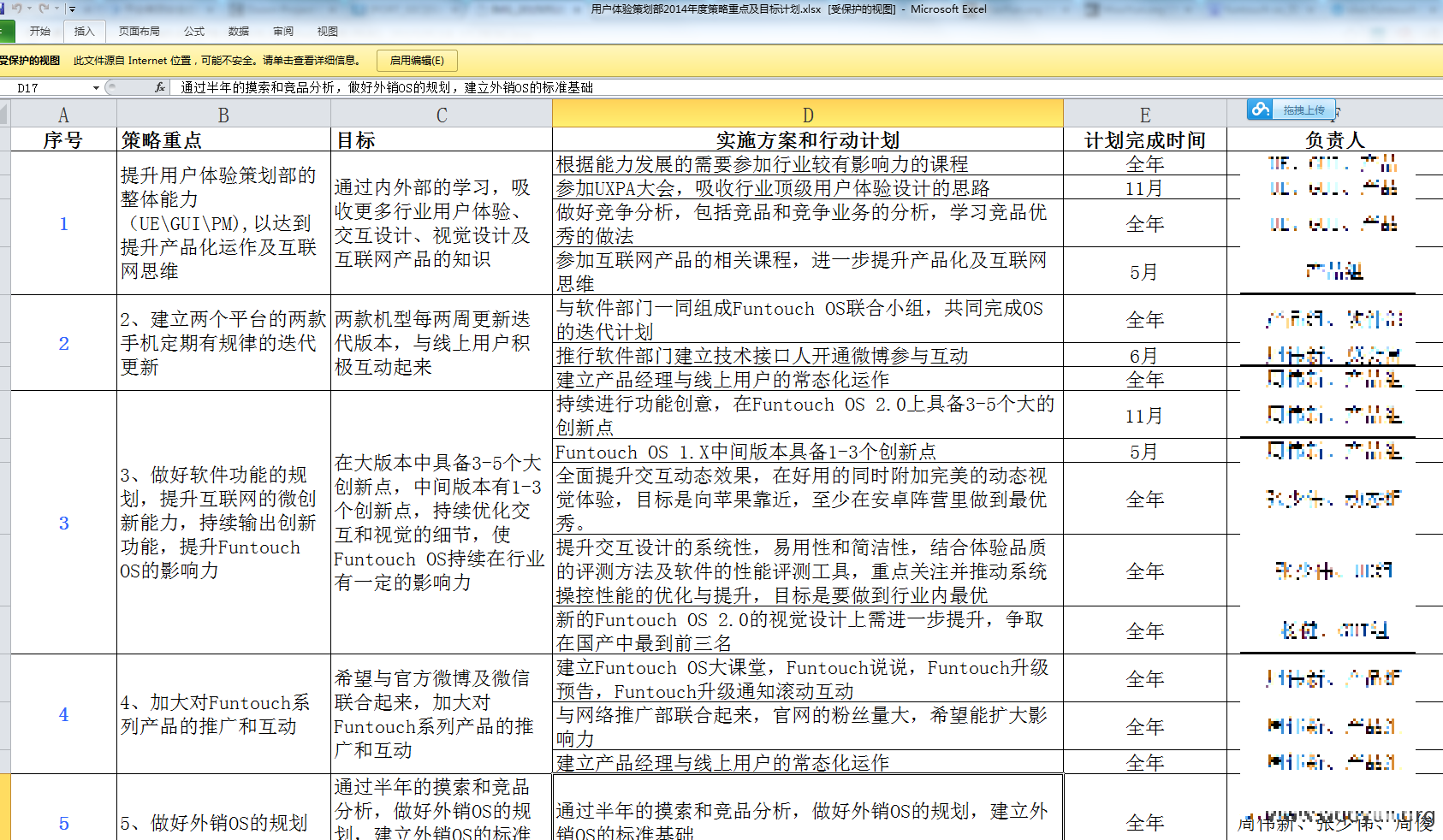The width and height of the screenshot is (1443, 840).
Task: Click cell 全面提升交互动态效果
Action: (x=808, y=499)
